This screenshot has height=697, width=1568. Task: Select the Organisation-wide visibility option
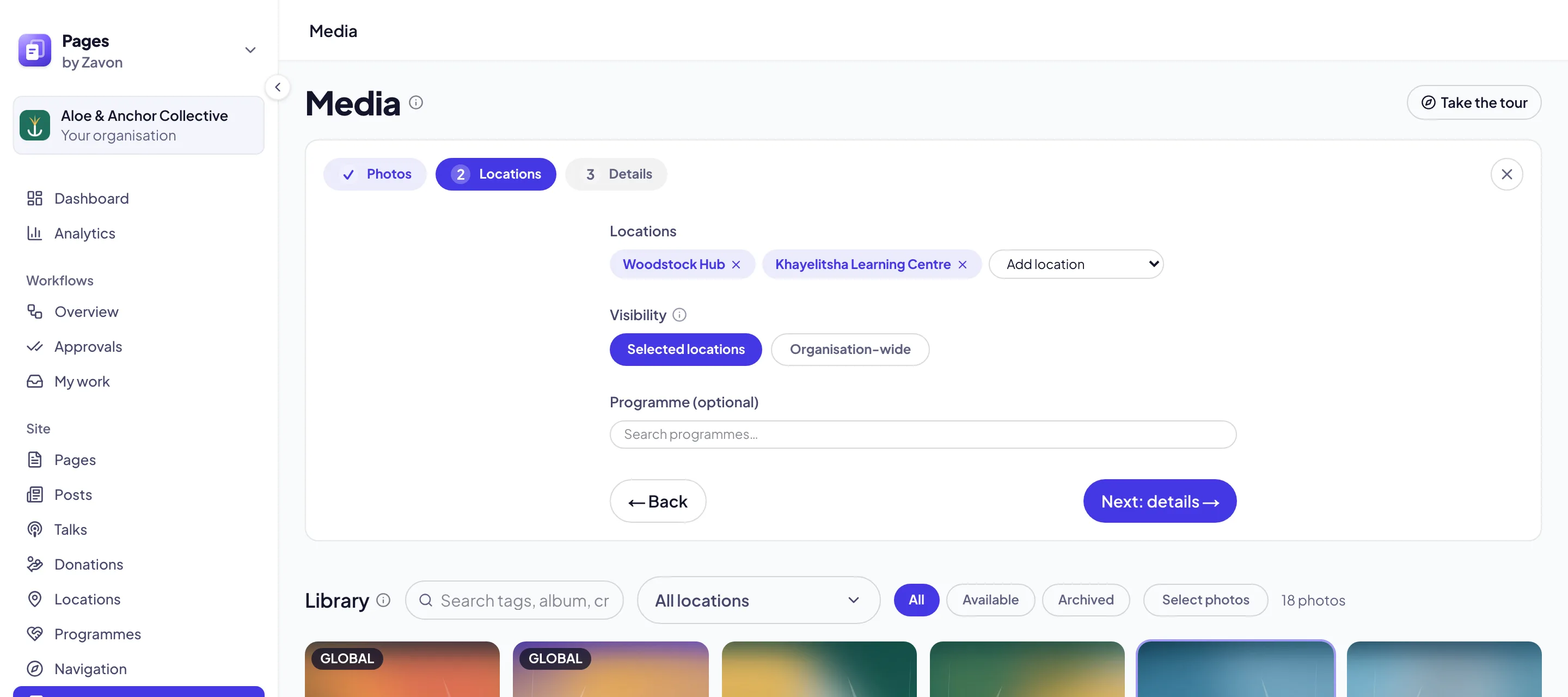point(850,350)
